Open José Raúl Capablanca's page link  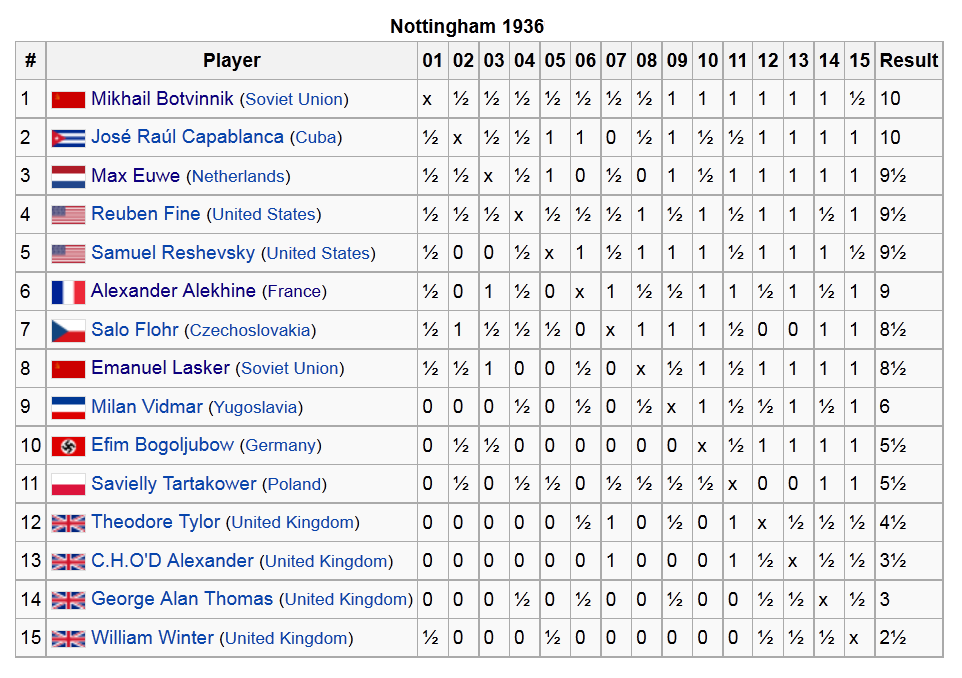[187, 137]
